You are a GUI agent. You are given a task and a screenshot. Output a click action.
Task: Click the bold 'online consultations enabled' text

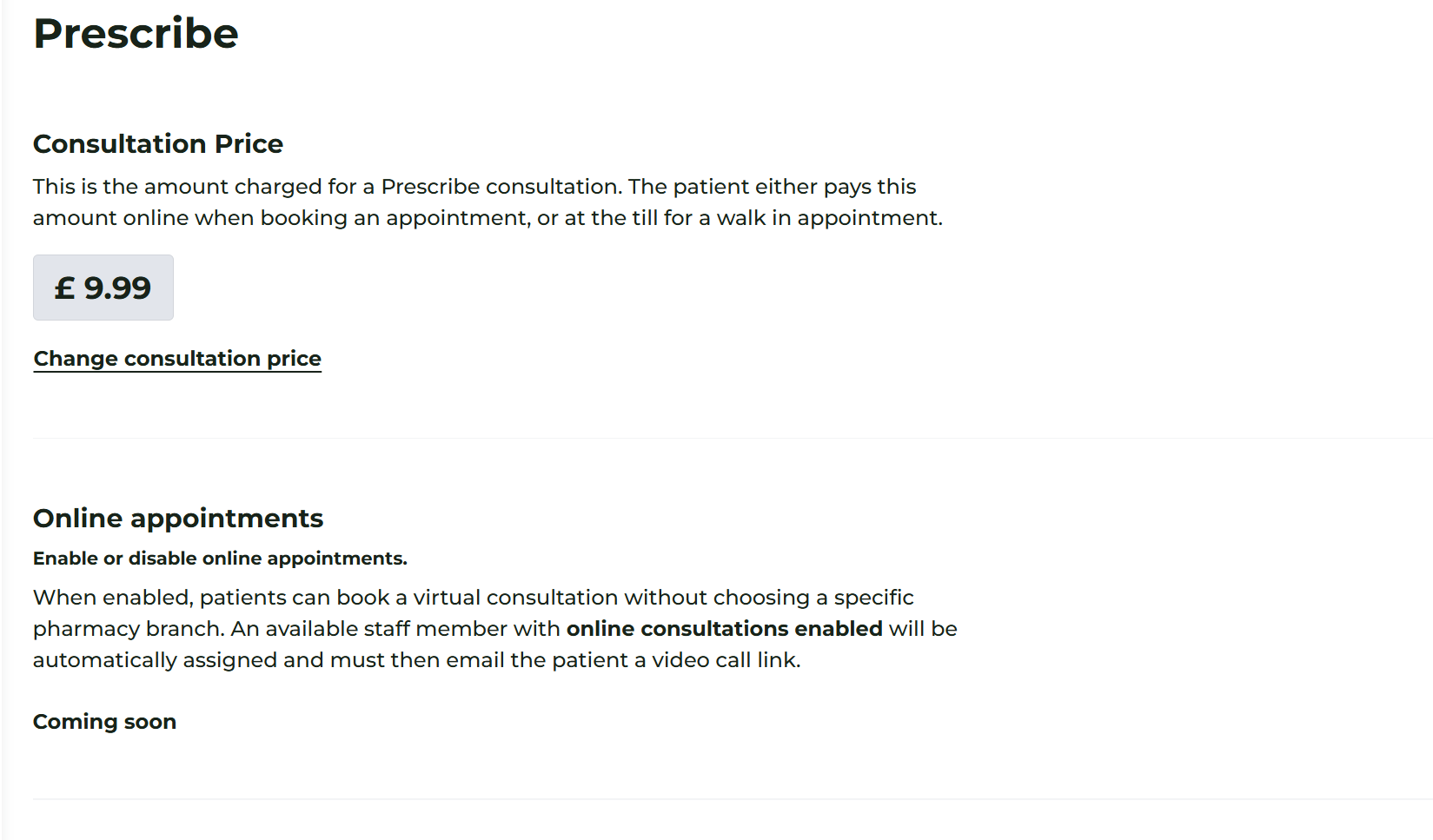(724, 629)
